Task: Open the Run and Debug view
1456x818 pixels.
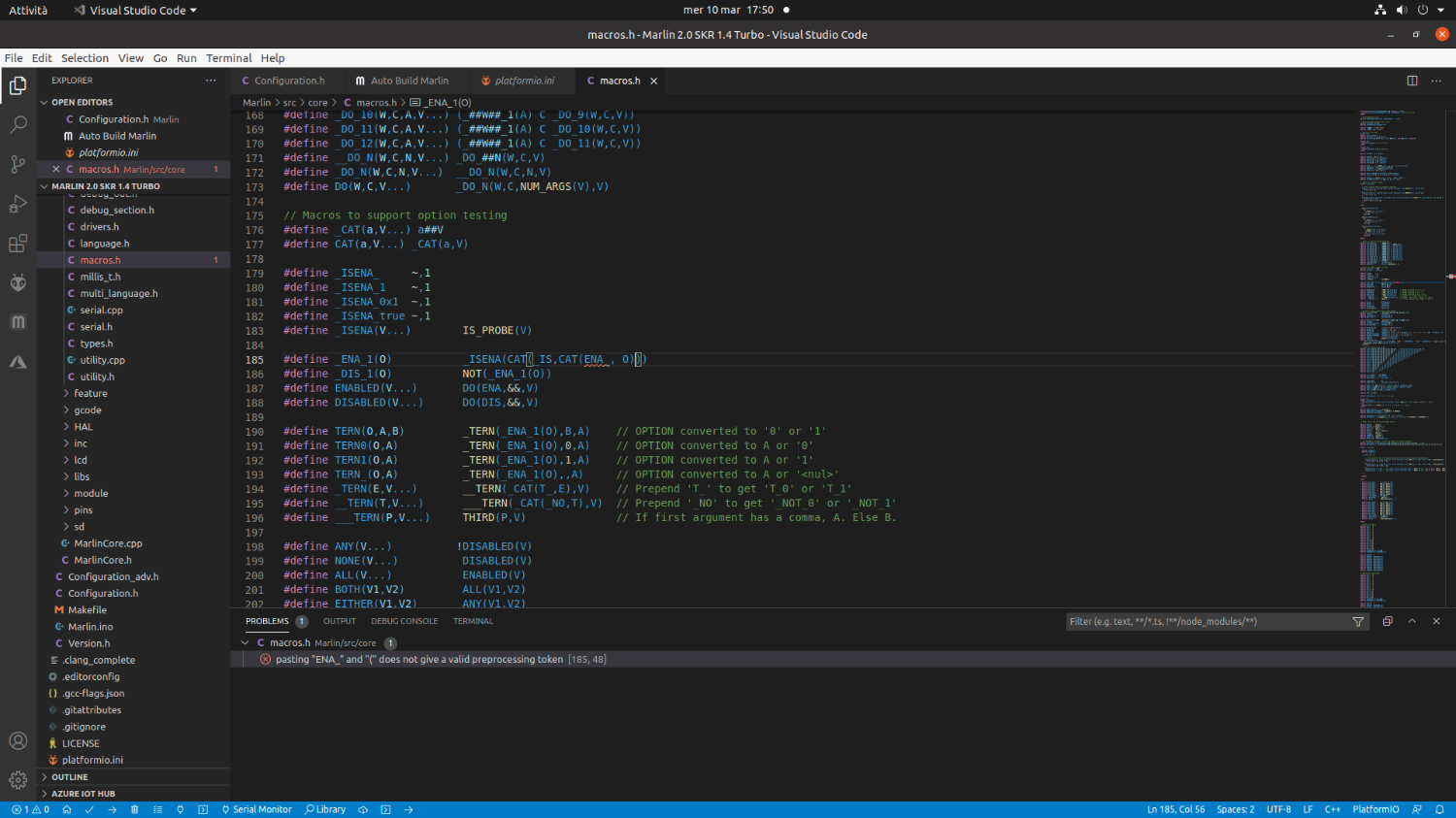Action: [x=17, y=204]
